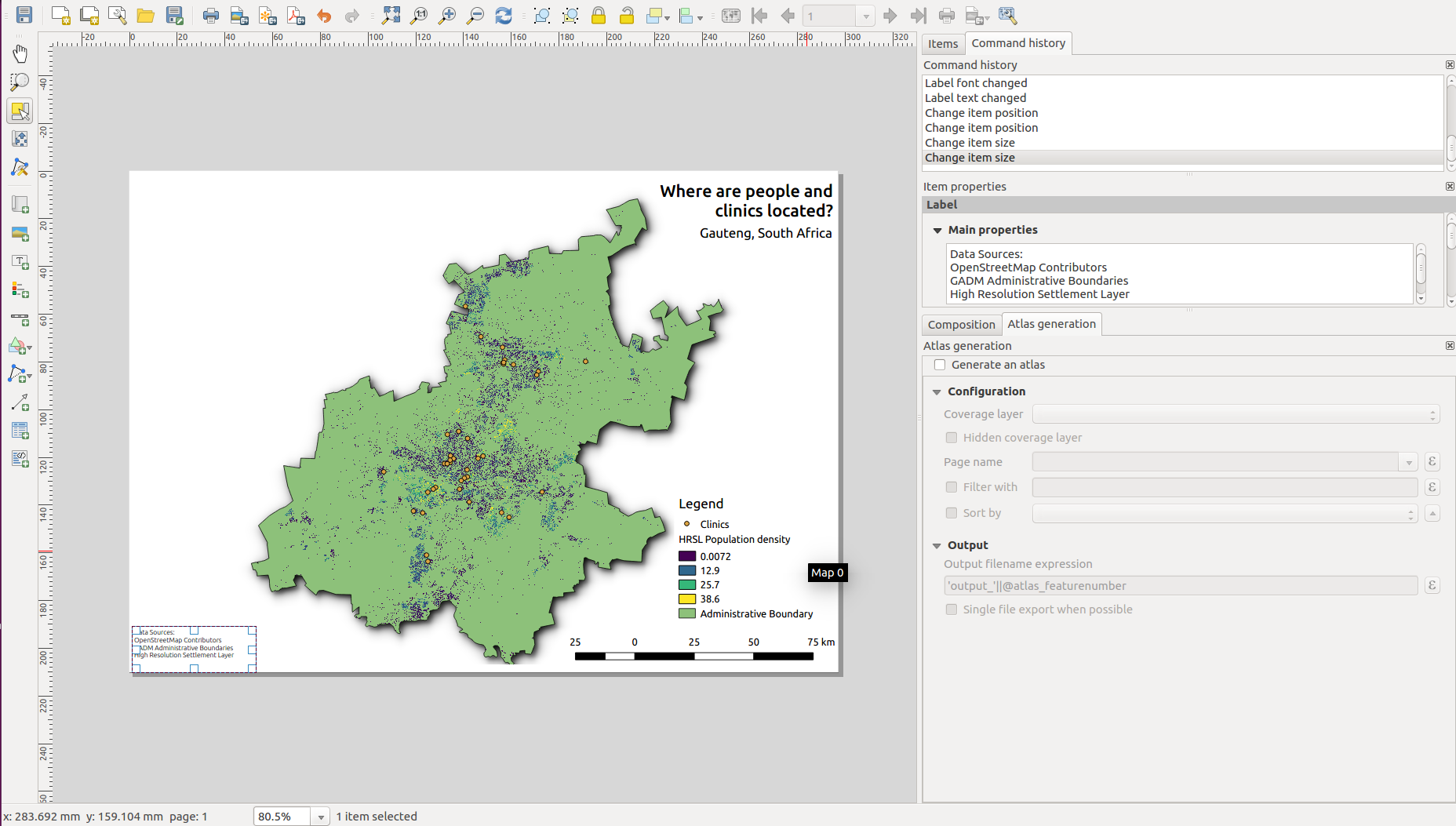Export composition as PDF
Screen dimensions: 1456x826
pyautogui.click(x=296, y=15)
